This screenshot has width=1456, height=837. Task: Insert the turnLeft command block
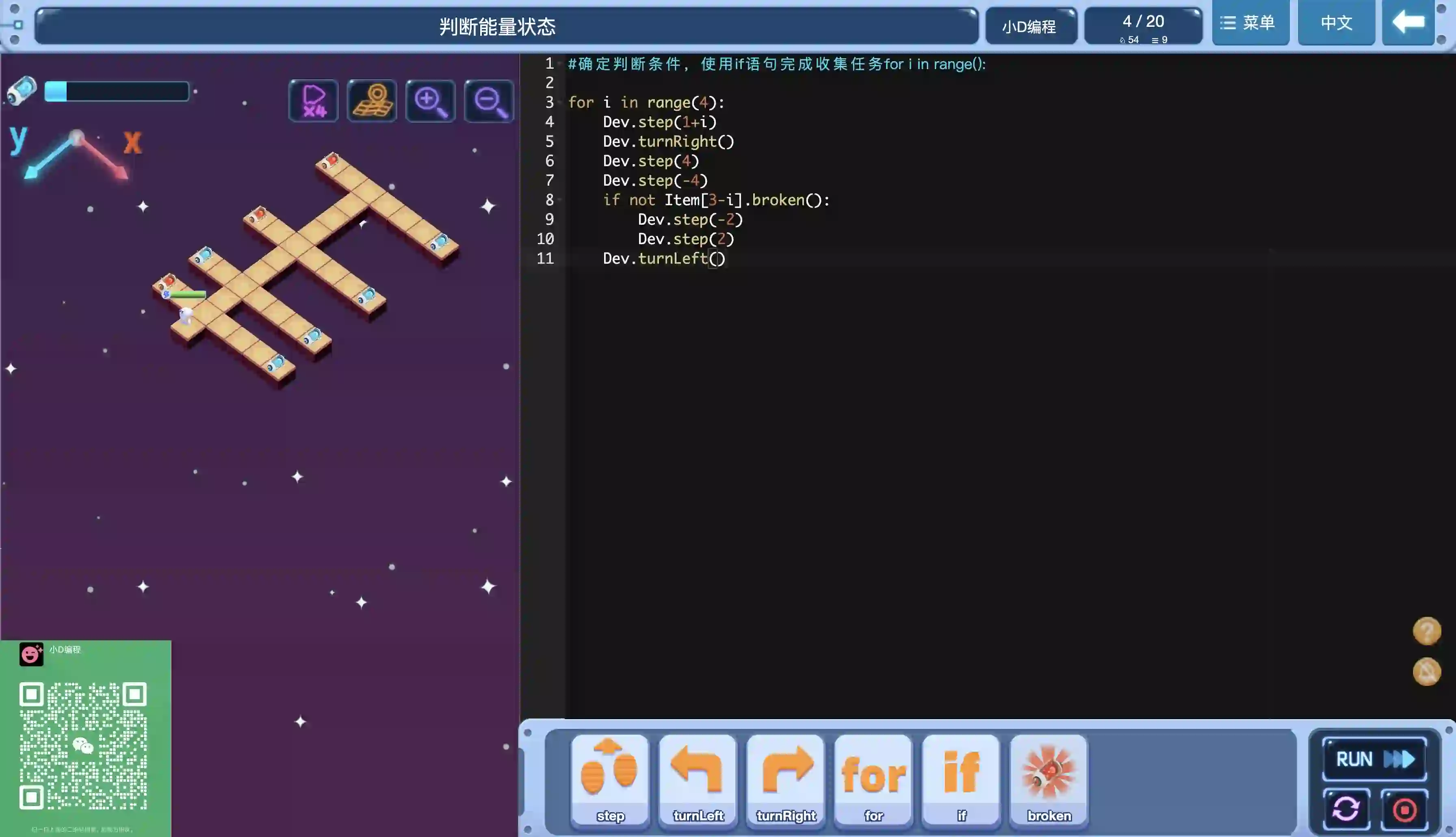click(698, 780)
